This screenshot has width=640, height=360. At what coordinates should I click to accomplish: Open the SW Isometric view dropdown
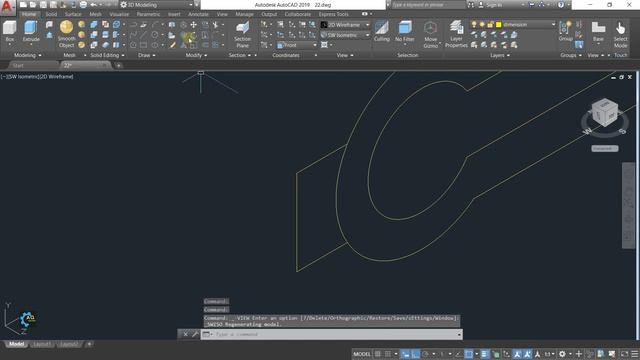pos(345,35)
